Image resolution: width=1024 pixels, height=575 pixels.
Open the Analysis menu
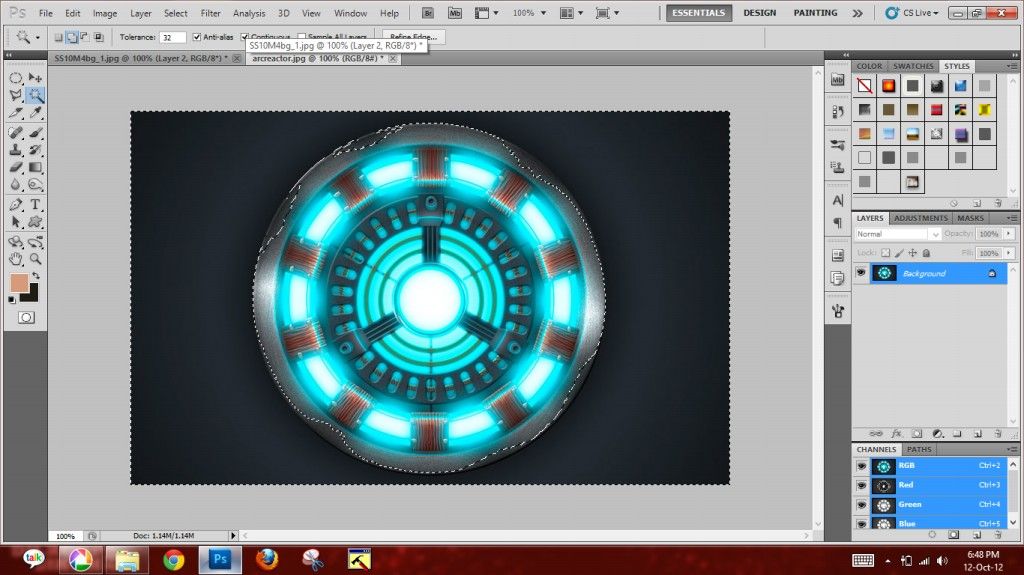[249, 13]
